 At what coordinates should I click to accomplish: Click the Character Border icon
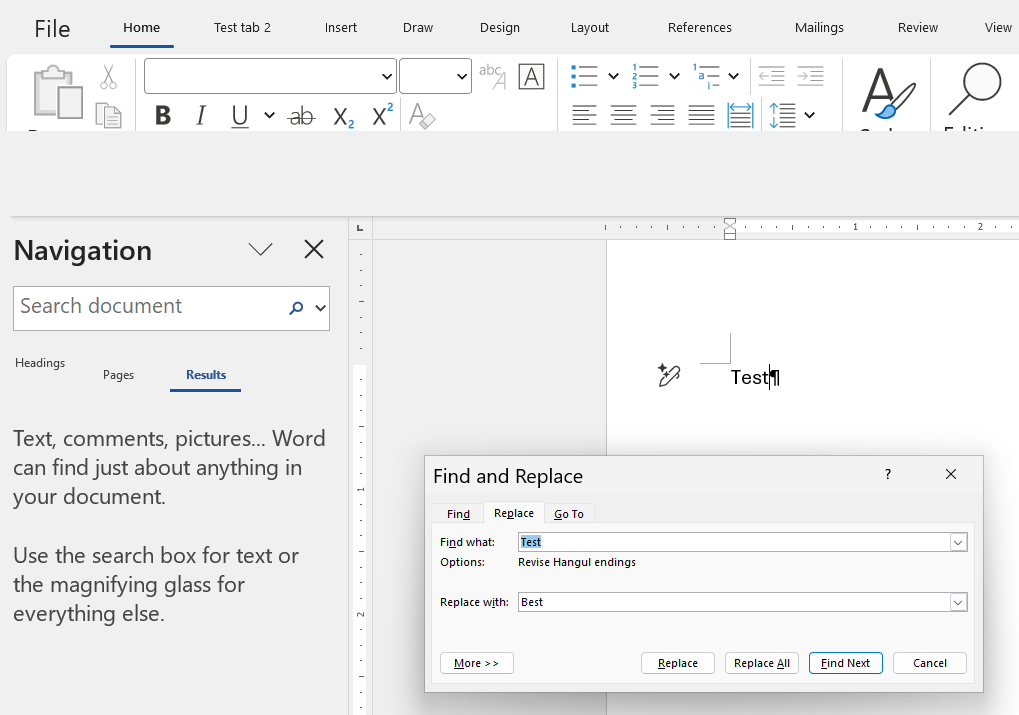pos(532,76)
